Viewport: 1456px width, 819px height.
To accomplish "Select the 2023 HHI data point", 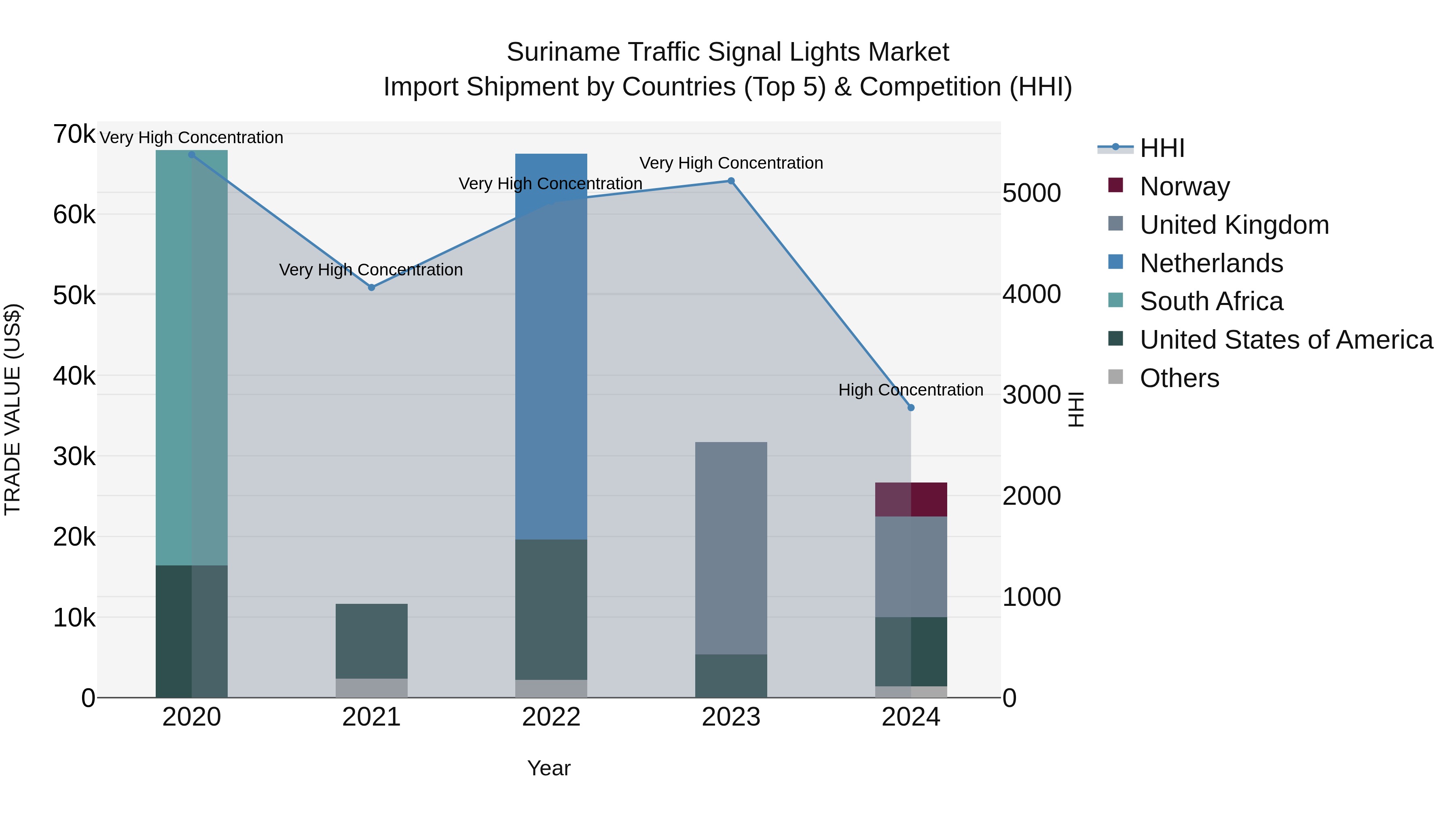I will pyautogui.click(x=731, y=181).
